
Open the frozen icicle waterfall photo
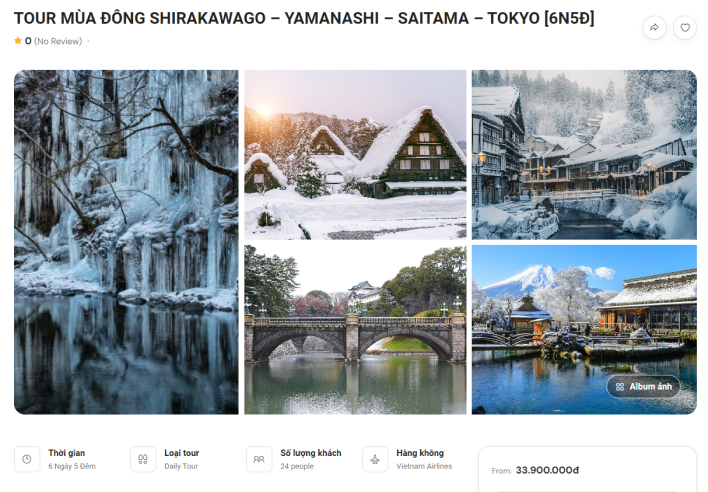(126, 242)
